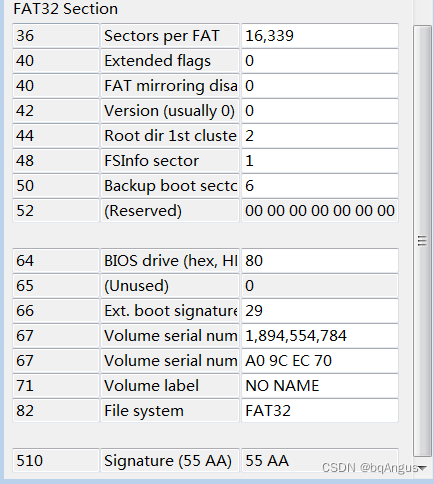
Task: Click the offset cell 44
Action: 56,136
